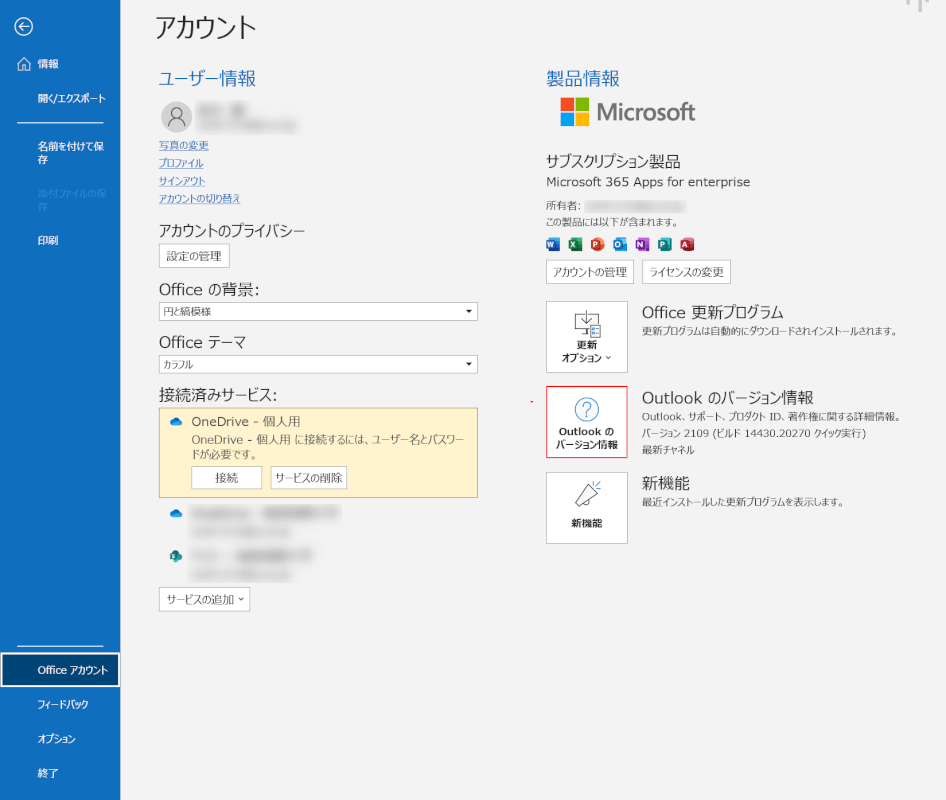Open the サービスの追加 dropdown

[x=204, y=599]
